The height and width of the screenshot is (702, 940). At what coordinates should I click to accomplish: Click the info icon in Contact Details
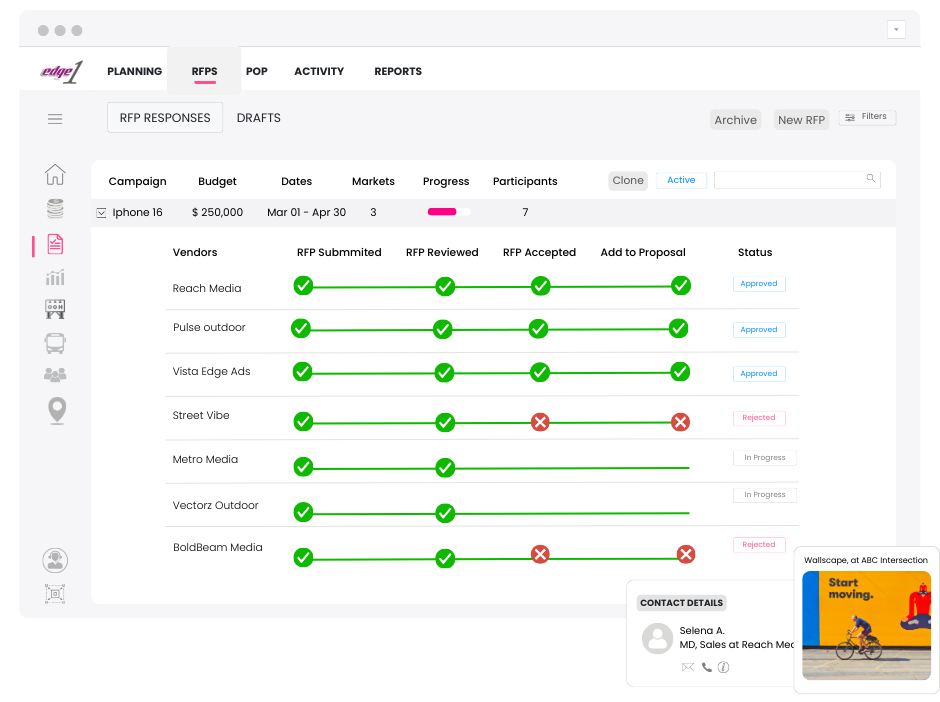tap(724, 667)
